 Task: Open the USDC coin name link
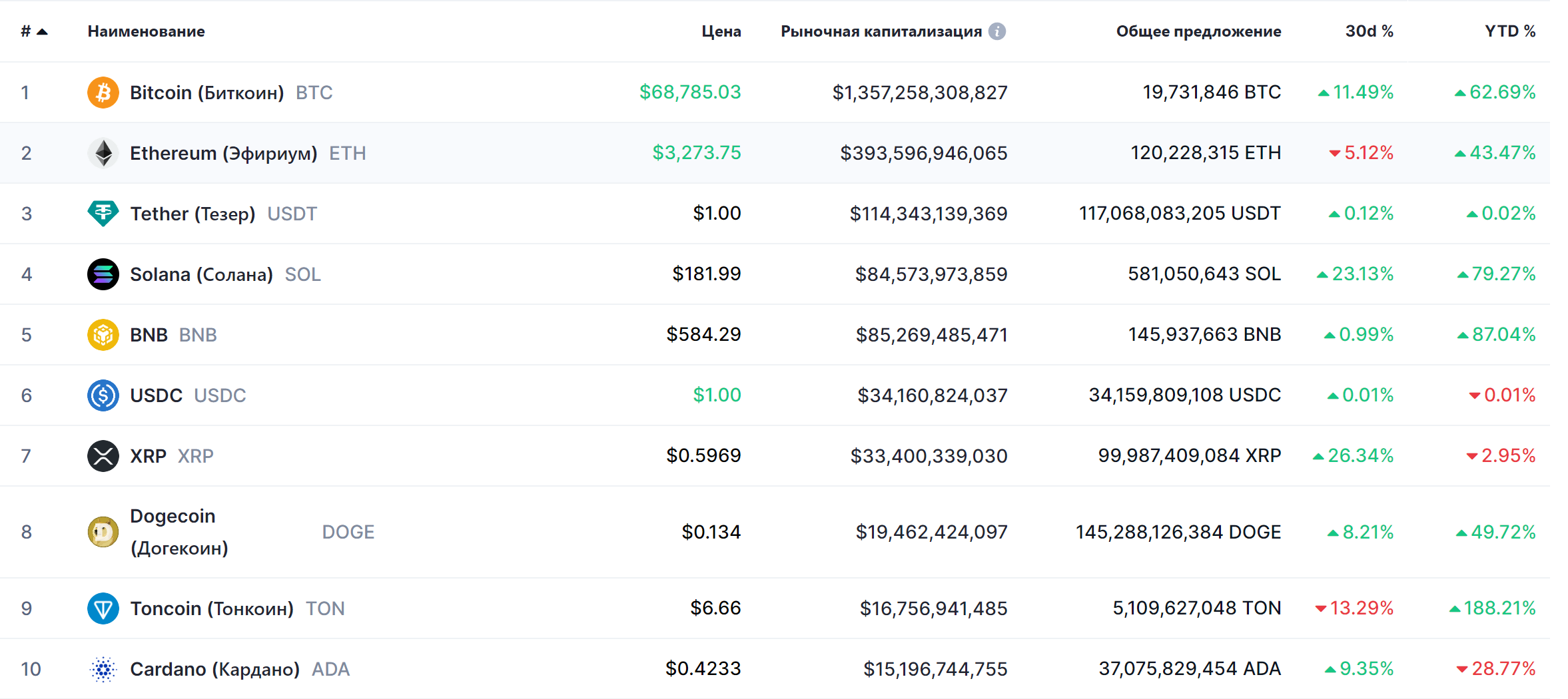click(156, 395)
